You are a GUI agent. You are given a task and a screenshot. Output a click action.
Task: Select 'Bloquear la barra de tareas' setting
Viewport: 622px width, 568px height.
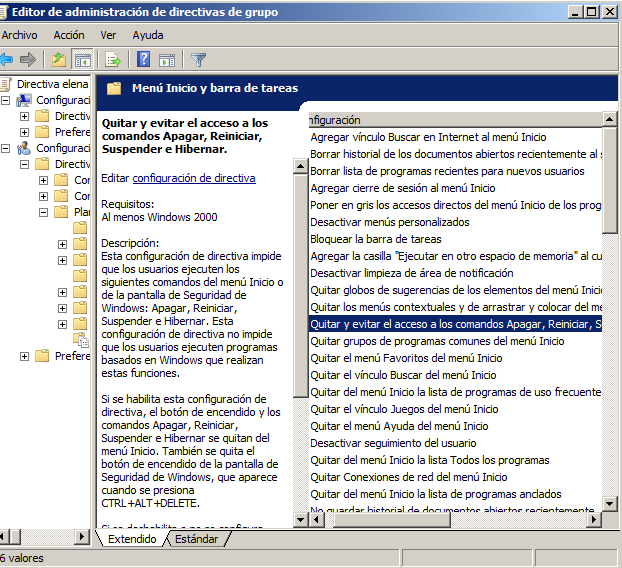[x=375, y=239]
